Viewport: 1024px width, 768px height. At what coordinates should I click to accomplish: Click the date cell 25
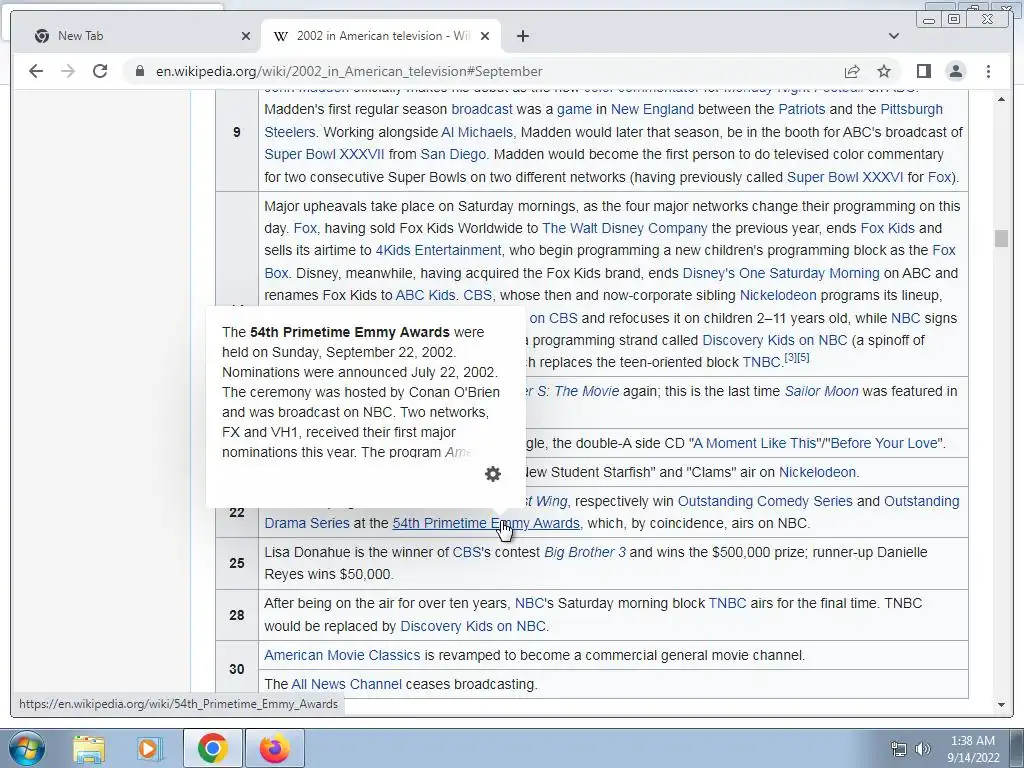237,563
